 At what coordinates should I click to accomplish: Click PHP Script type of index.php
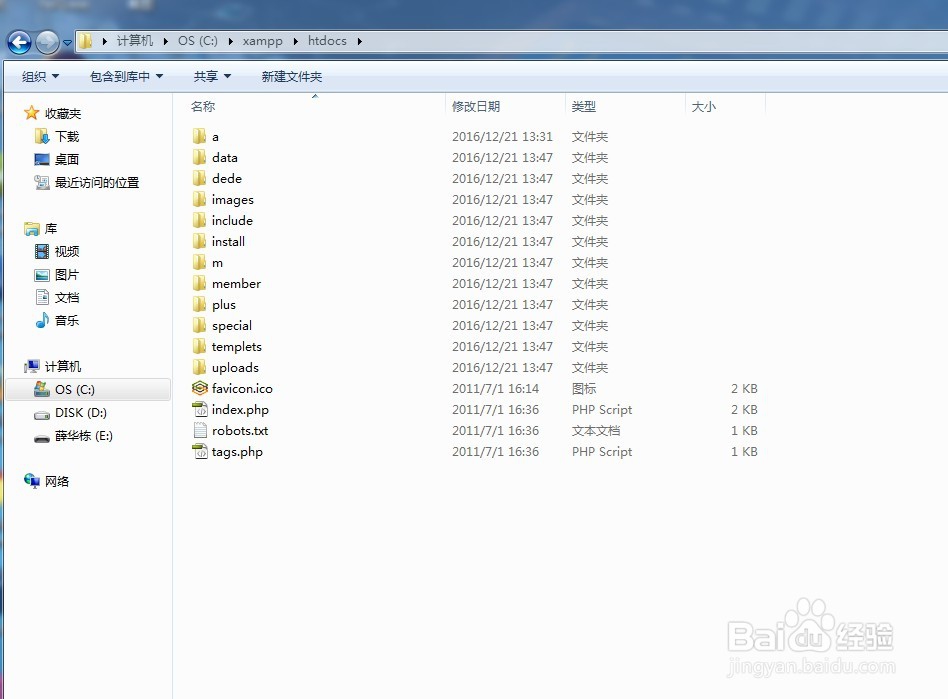[602, 410]
